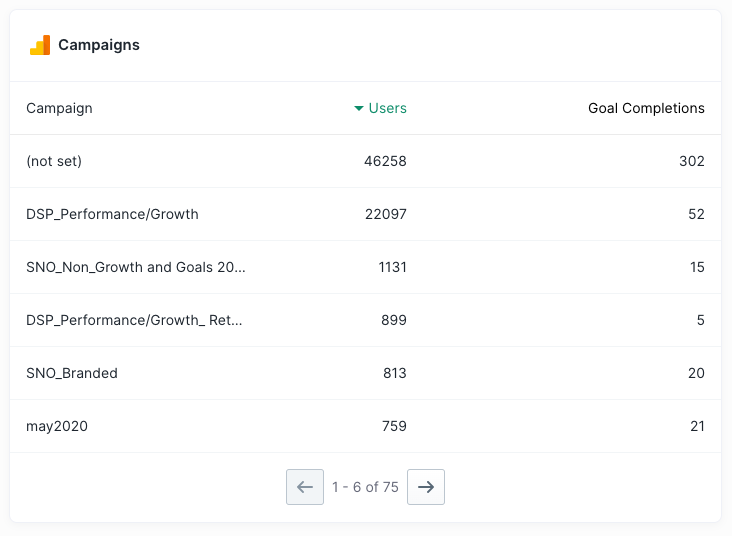732x536 pixels.
Task: Select the DSP_Performance/Growth campaign
Action: (112, 214)
